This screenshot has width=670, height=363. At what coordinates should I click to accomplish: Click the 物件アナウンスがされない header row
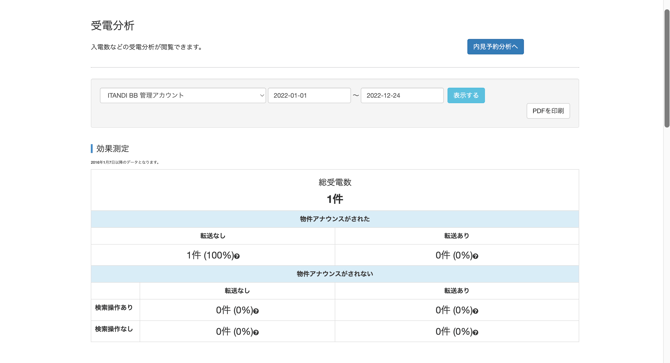click(335, 274)
